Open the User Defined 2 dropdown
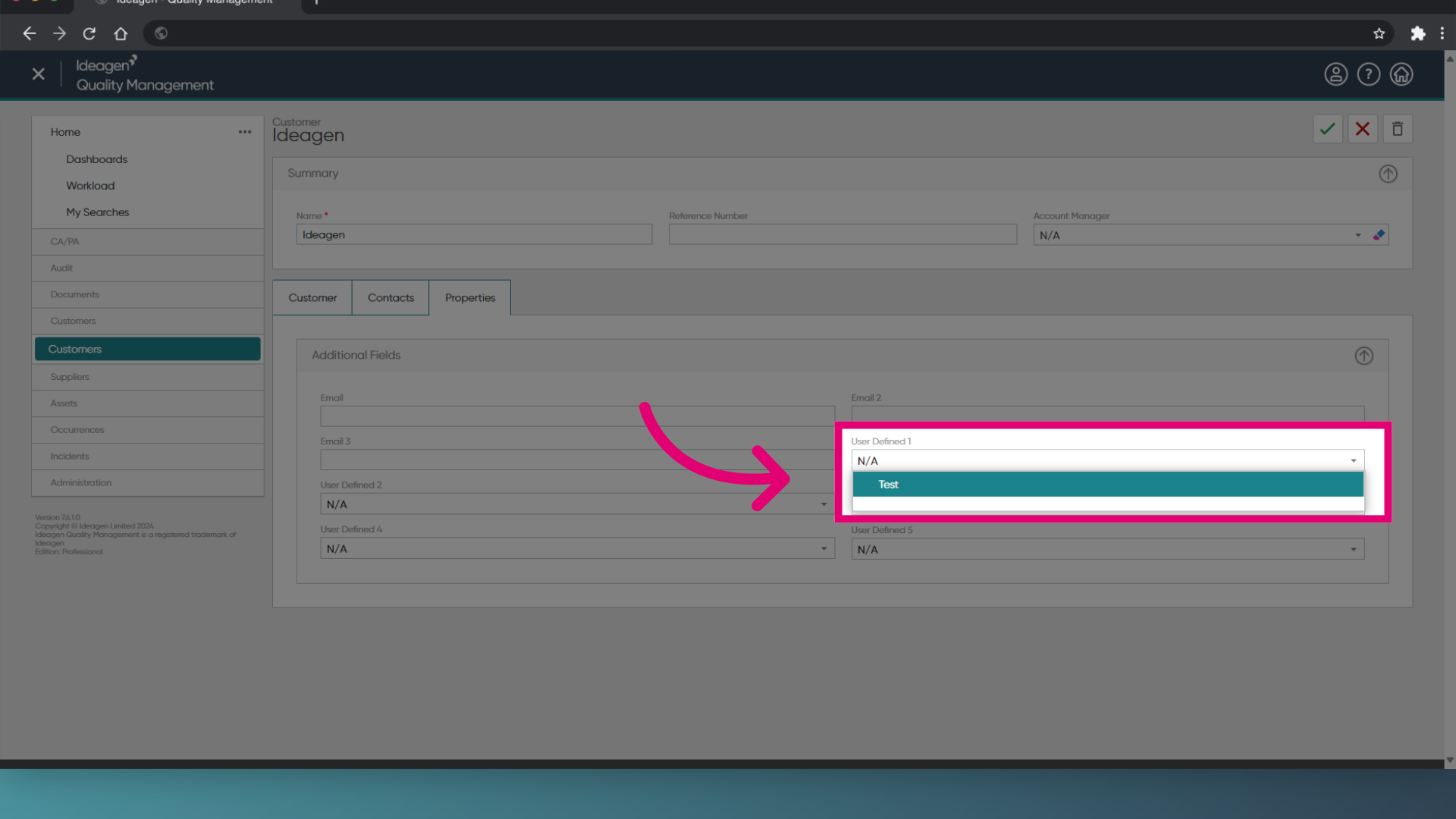Image resolution: width=1456 pixels, height=819 pixels. (577, 504)
